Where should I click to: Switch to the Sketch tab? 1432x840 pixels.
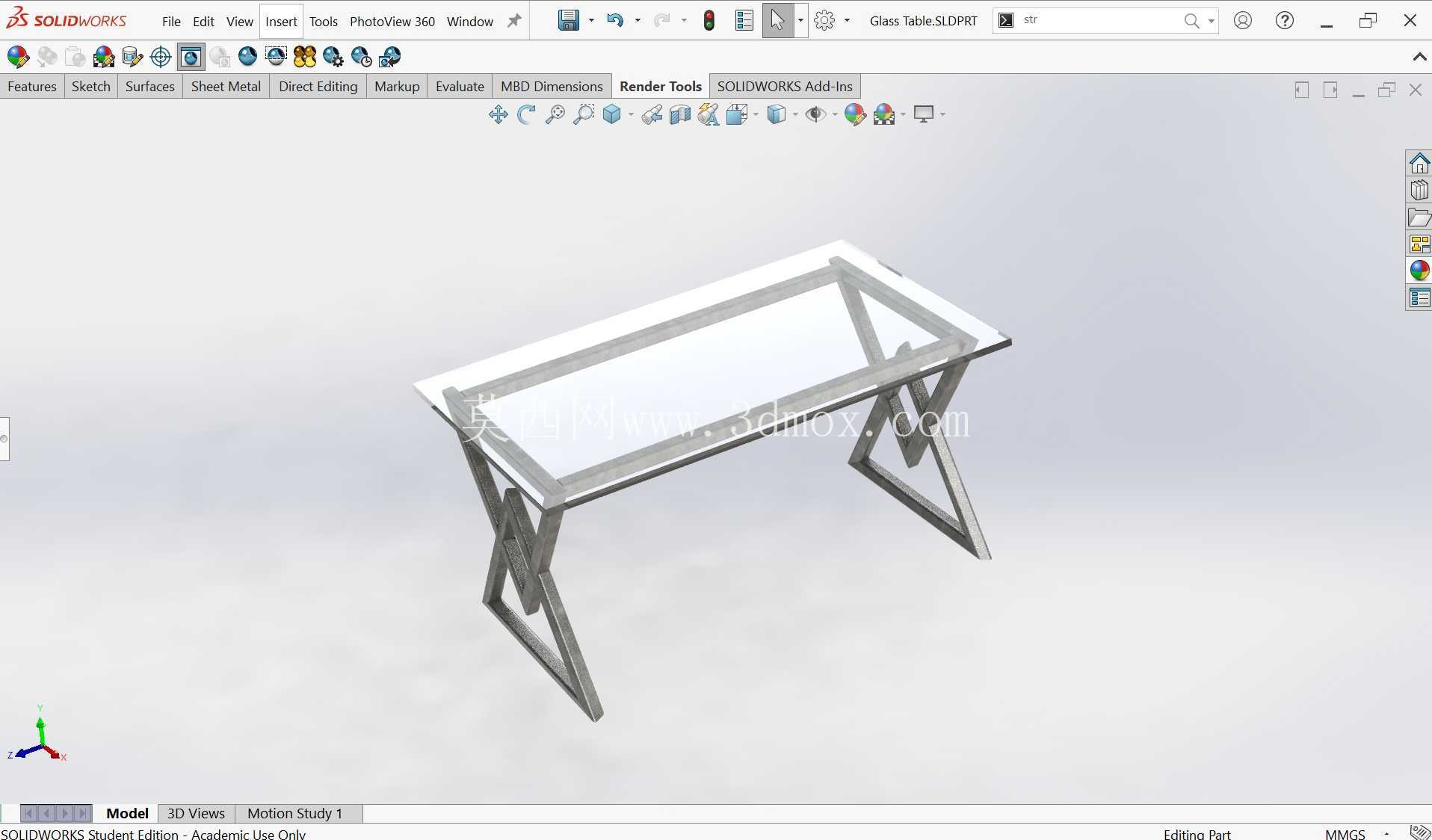click(91, 86)
